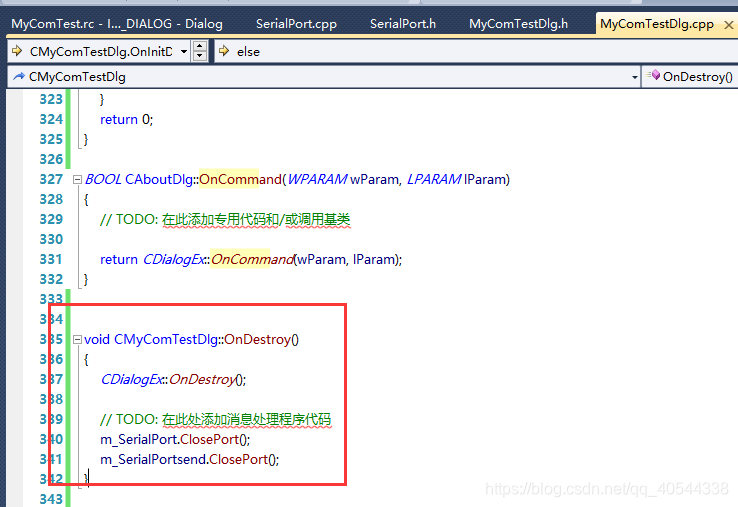The height and width of the screenshot is (507, 738).
Task: Click the down arrow of the navigation stepper
Action: [x=200, y=56]
